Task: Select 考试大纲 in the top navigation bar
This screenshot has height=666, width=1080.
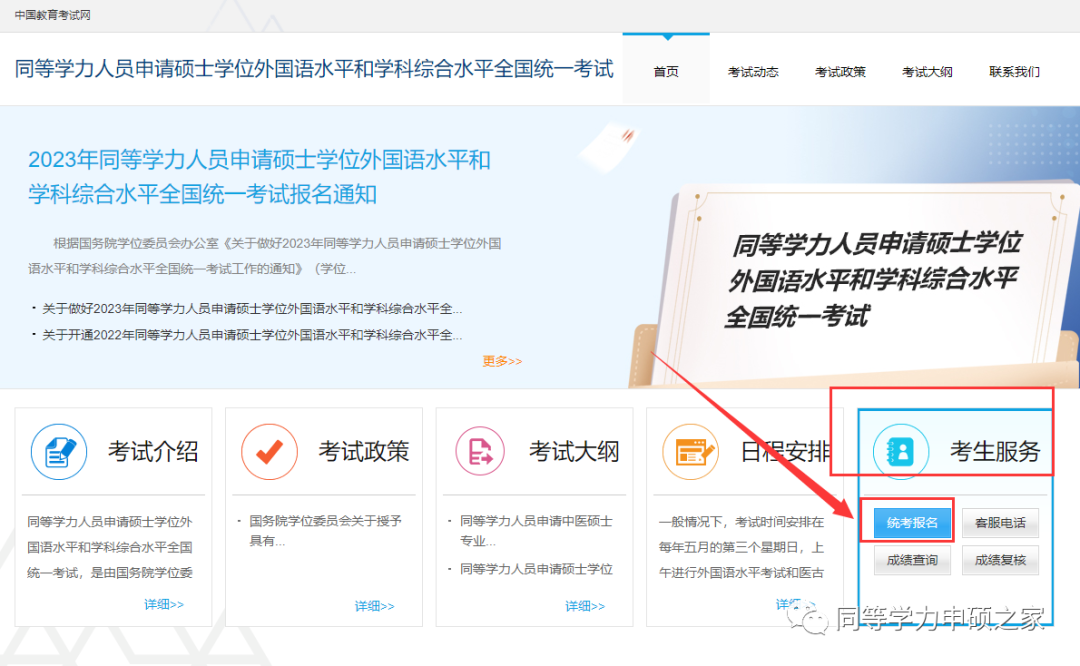Action: [x=927, y=72]
